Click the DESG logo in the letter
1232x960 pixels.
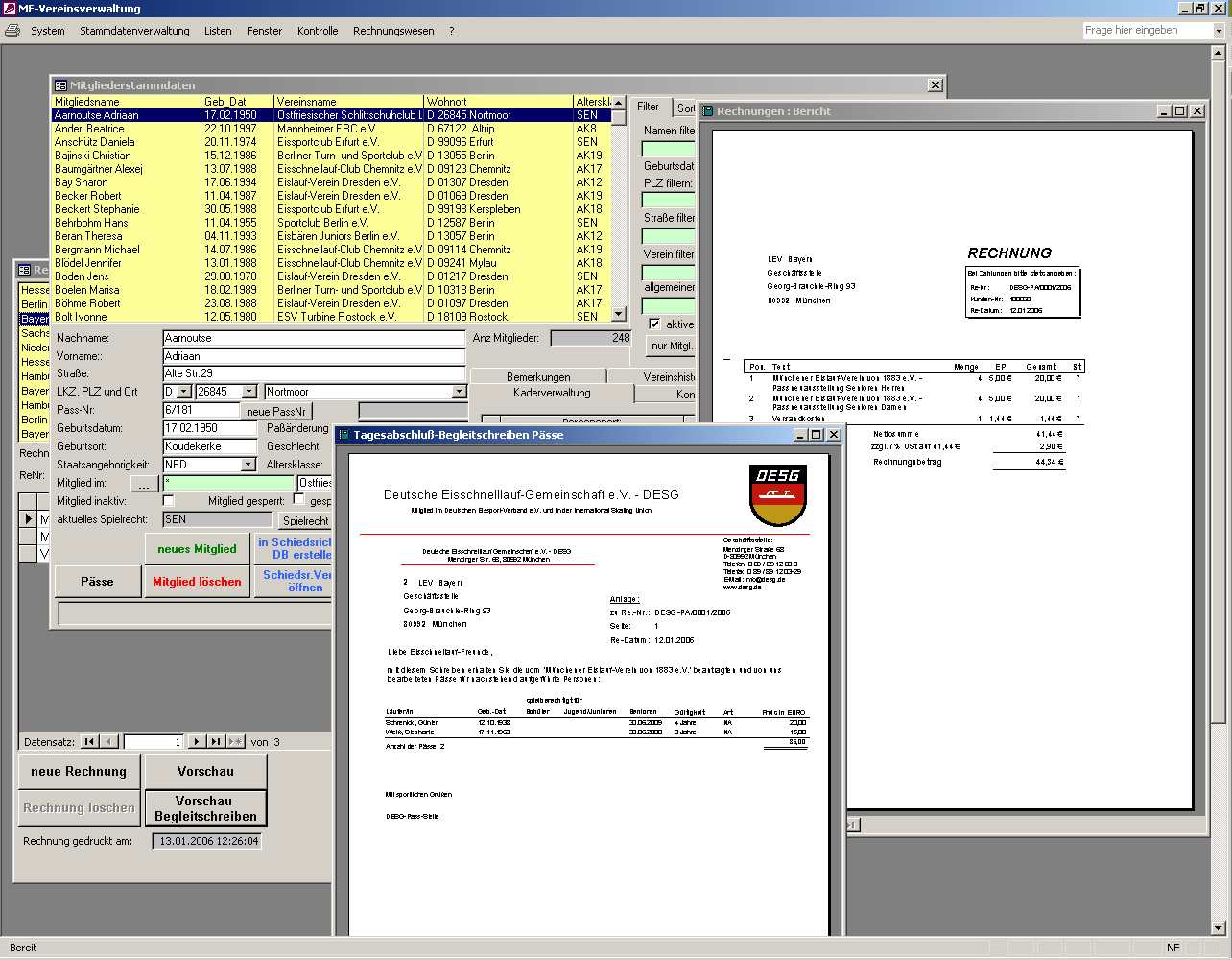pos(778,495)
